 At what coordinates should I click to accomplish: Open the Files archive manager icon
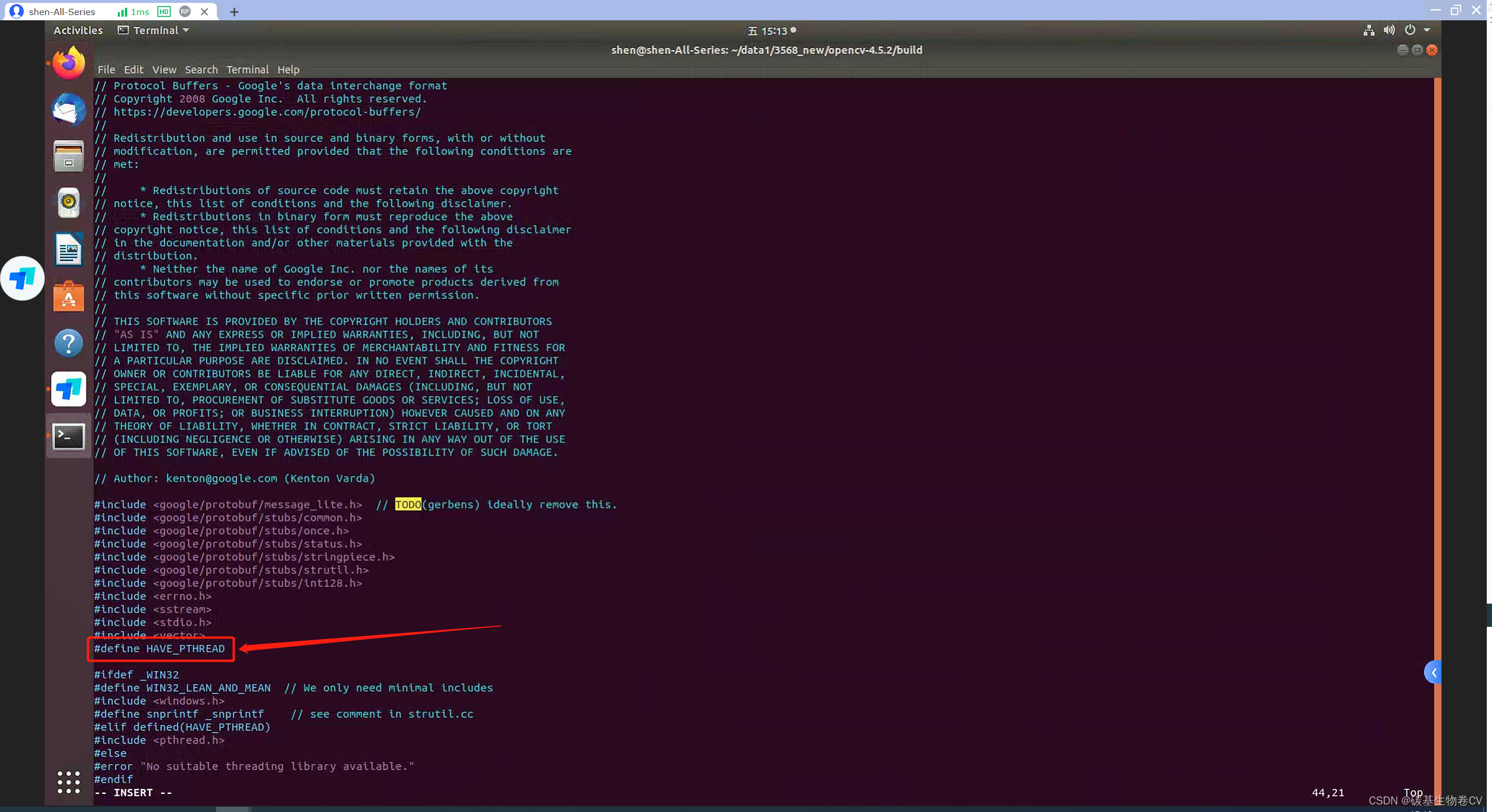[x=68, y=156]
